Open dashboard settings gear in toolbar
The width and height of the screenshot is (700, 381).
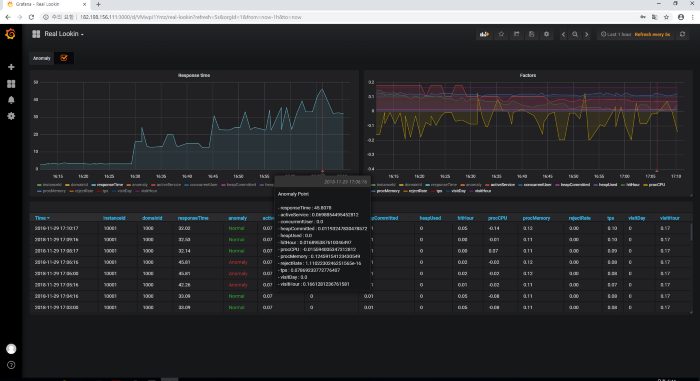546,34
